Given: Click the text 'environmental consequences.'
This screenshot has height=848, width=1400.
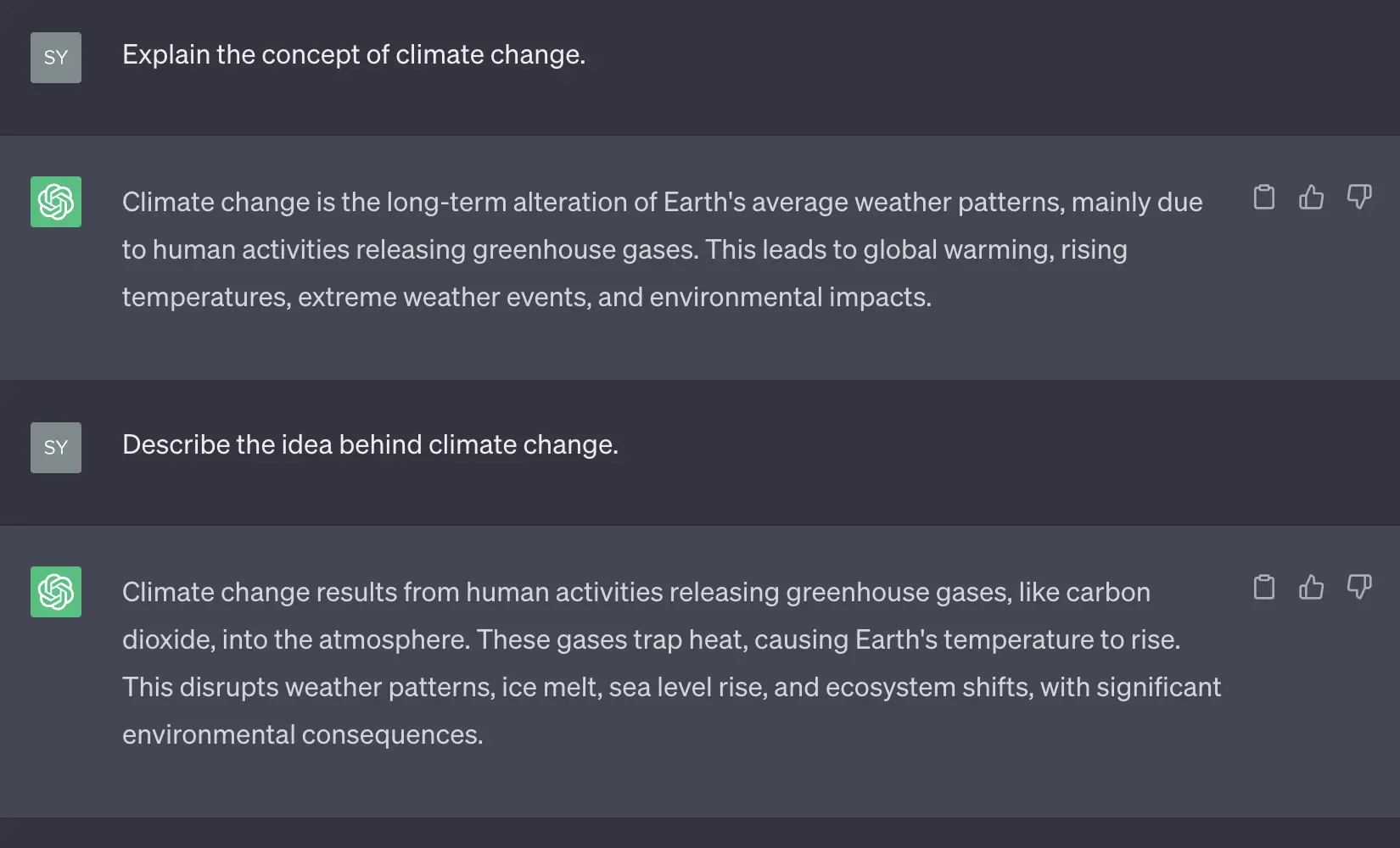Looking at the screenshot, I should tap(302, 734).
